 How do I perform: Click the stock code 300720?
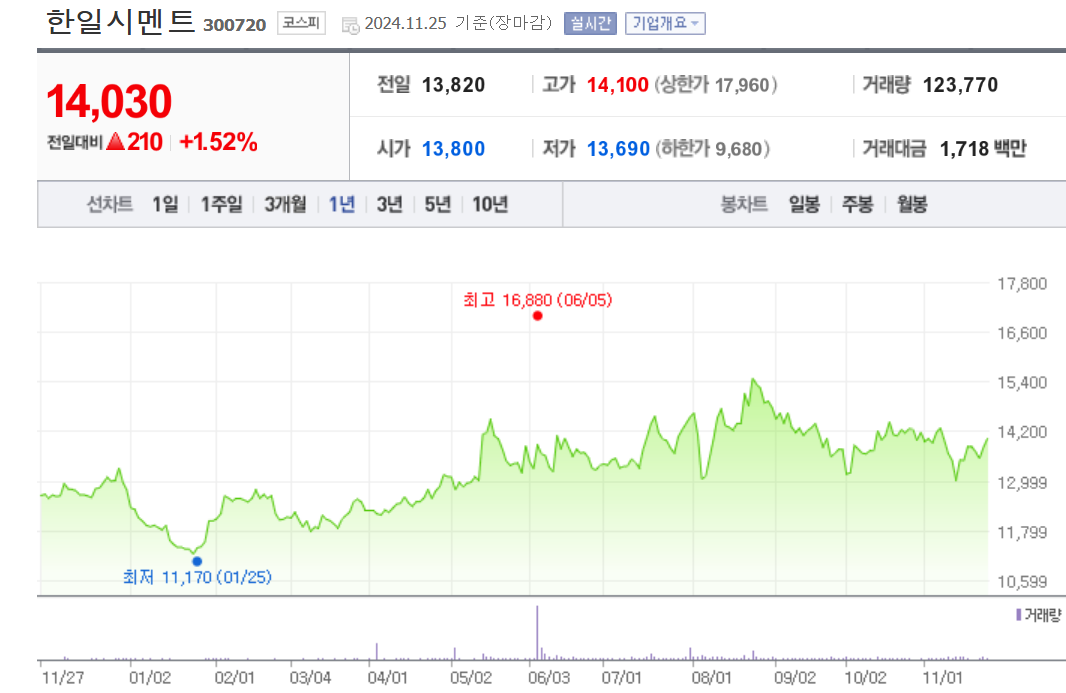point(235,25)
